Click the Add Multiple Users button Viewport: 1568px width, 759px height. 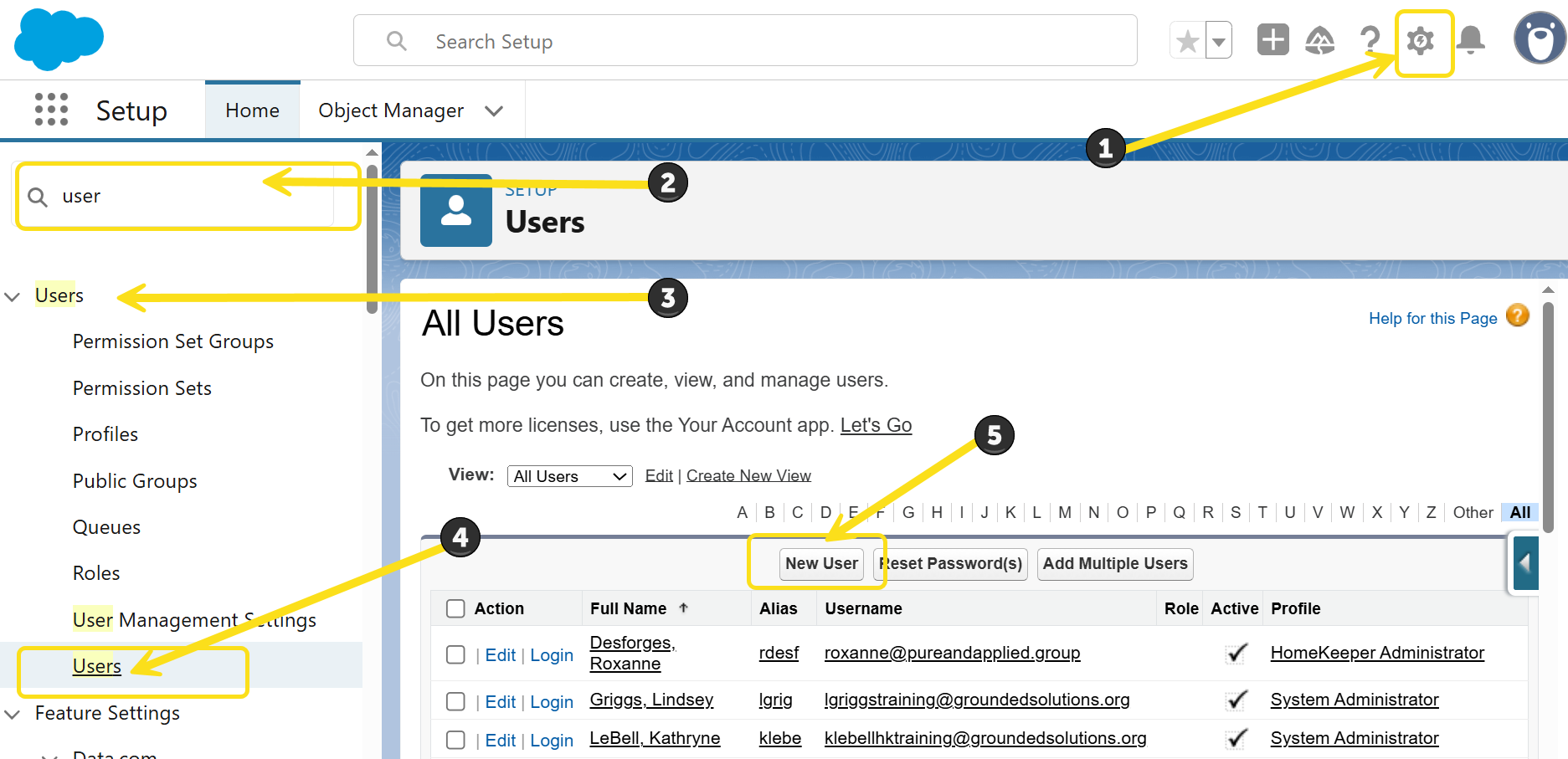coord(1114,564)
